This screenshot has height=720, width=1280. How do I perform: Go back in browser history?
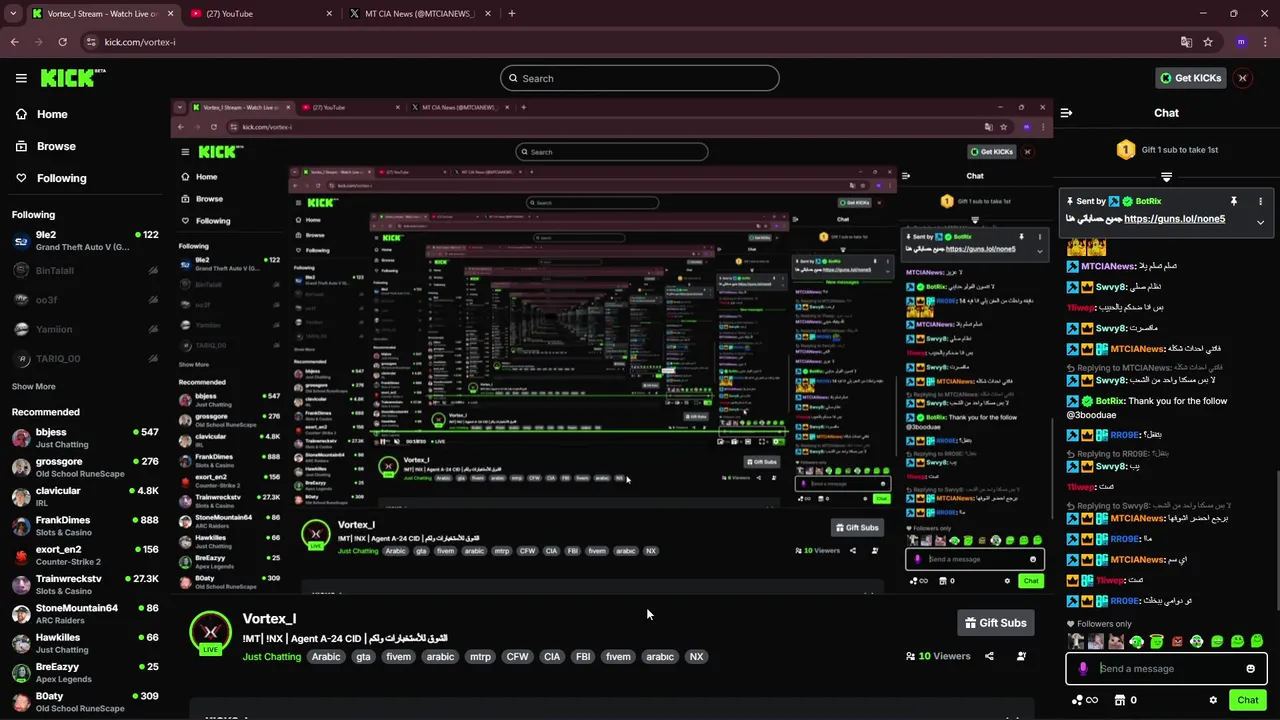pos(14,42)
